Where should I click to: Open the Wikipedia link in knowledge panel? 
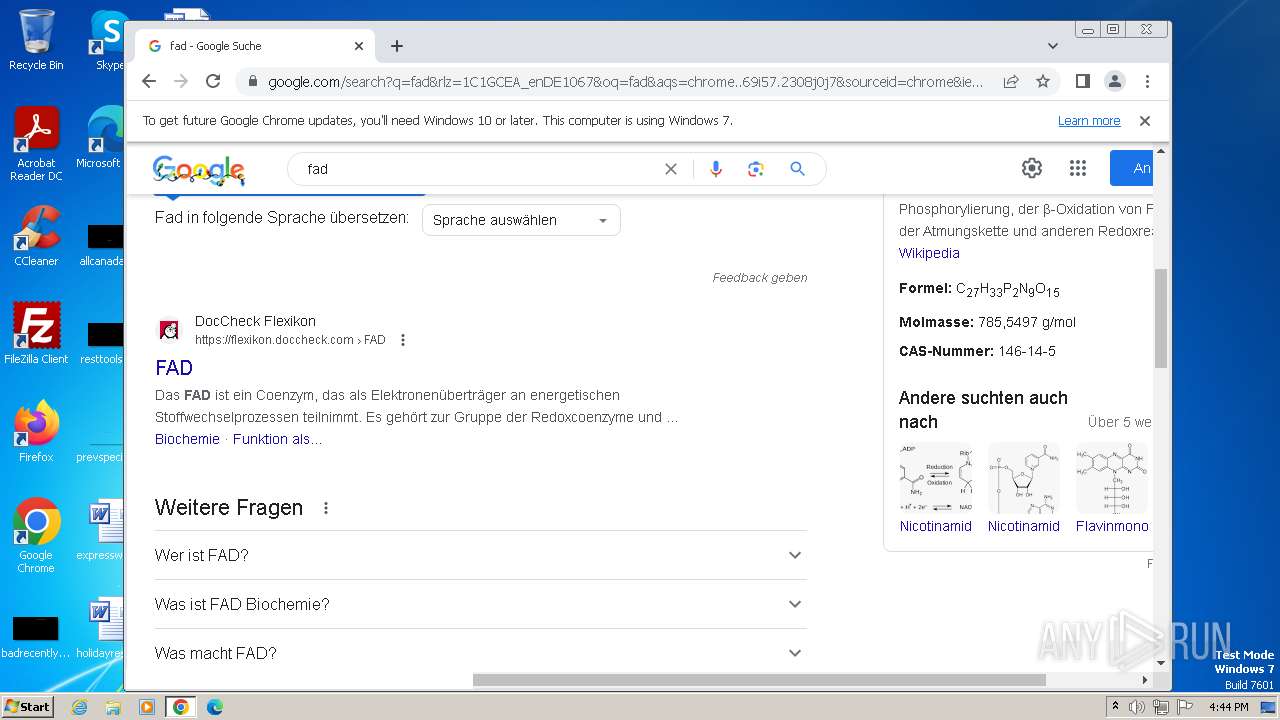929,253
